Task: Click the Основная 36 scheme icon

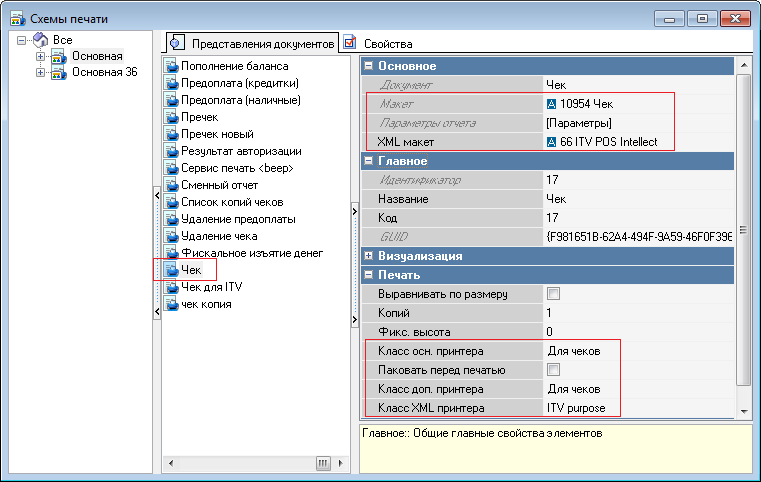Action: pyautogui.click(x=59, y=73)
